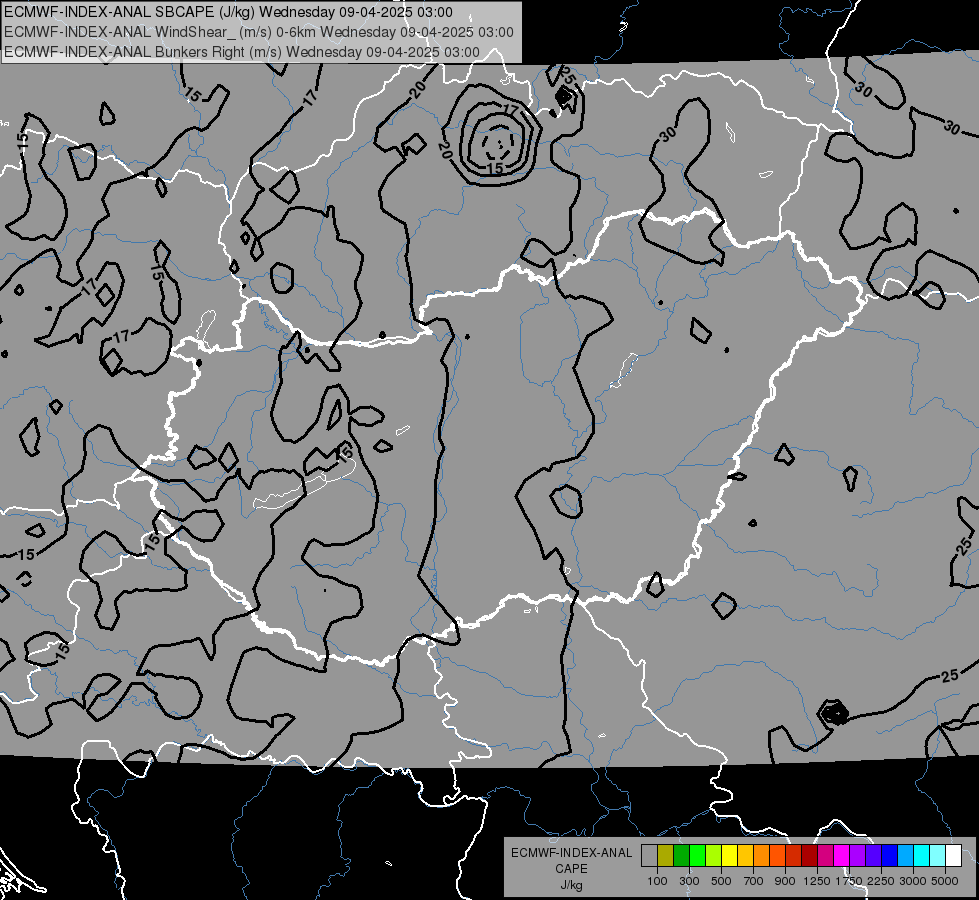This screenshot has height=900, width=979.
Task: Click the CAPE label in the legend
Action: click(571, 869)
